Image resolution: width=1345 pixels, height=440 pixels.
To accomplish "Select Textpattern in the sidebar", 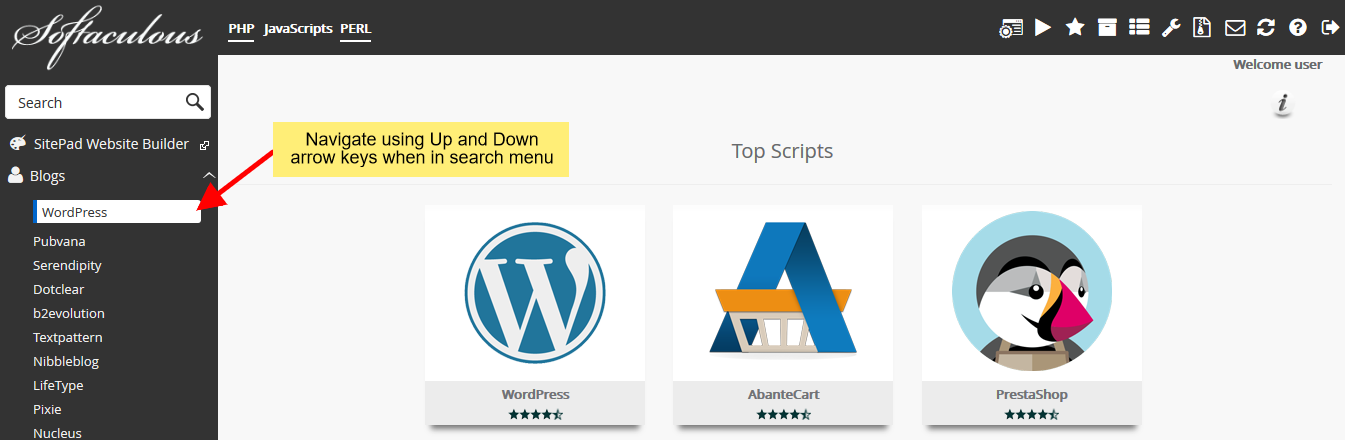I will pyautogui.click(x=67, y=337).
